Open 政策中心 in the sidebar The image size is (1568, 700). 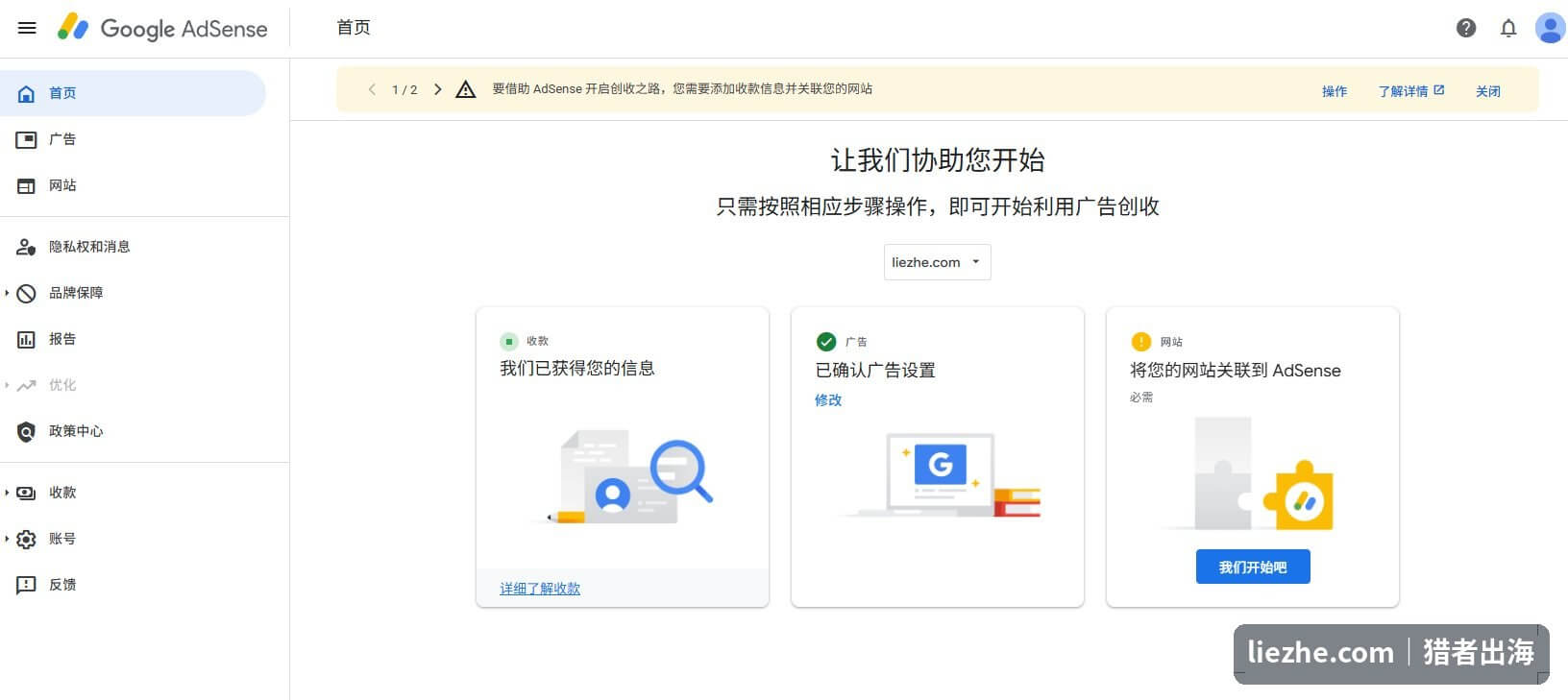pos(133,431)
